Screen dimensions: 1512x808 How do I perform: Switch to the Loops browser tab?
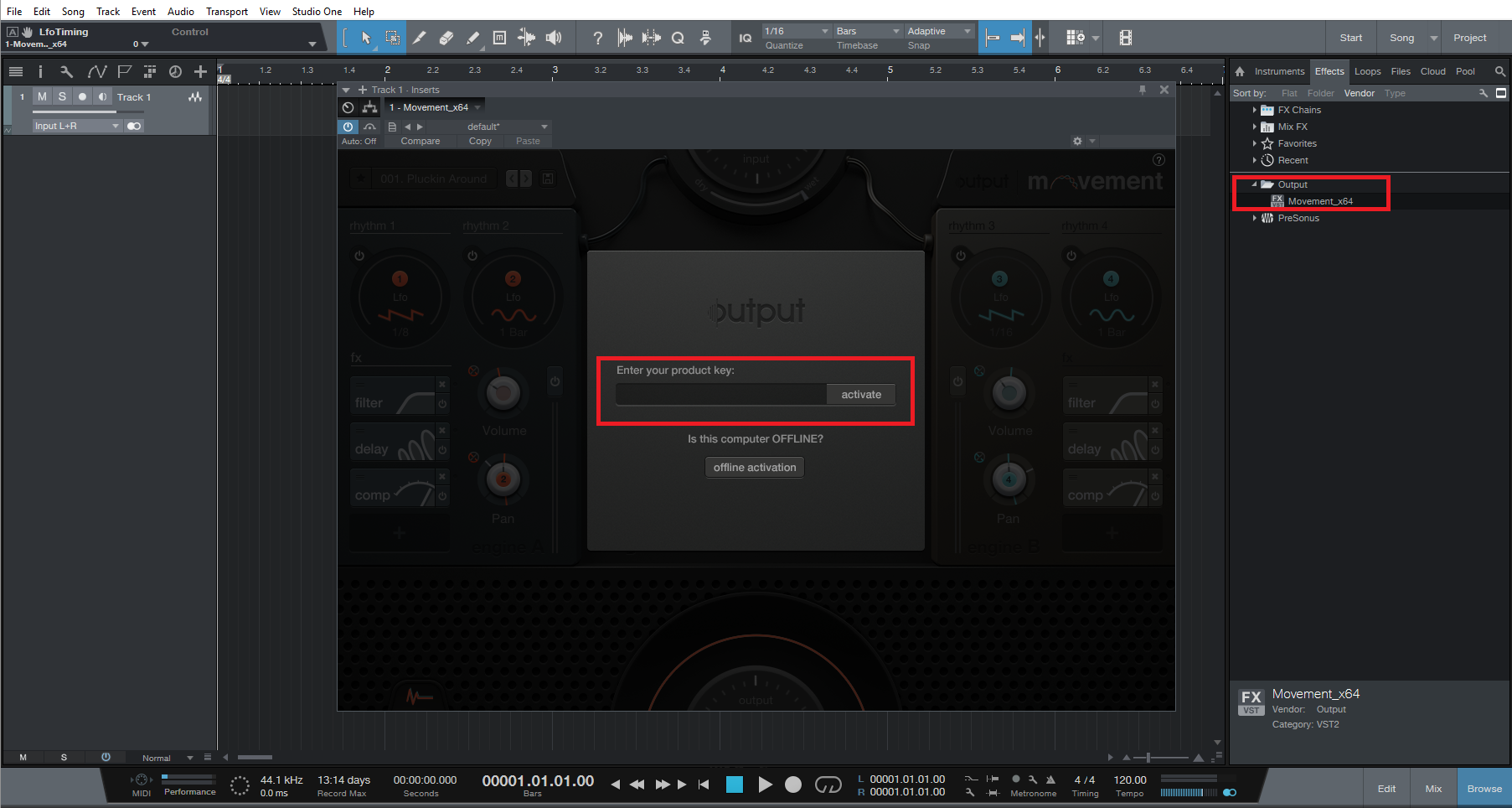[1367, 71]
